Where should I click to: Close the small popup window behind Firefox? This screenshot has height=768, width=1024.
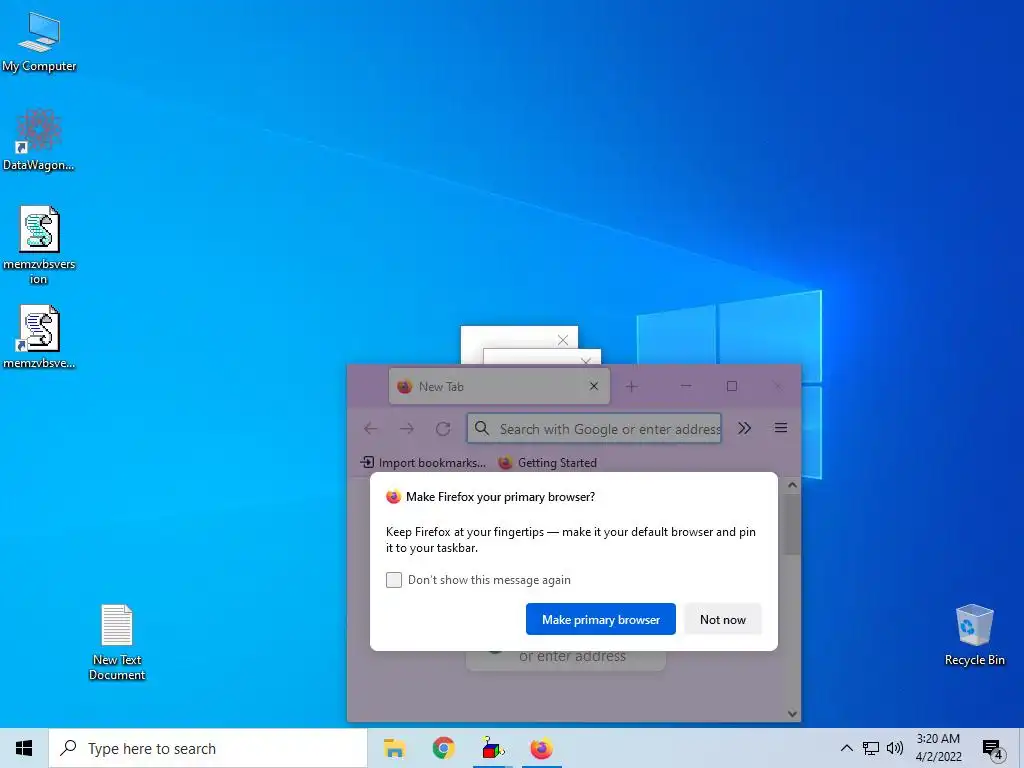pos(586,360)
